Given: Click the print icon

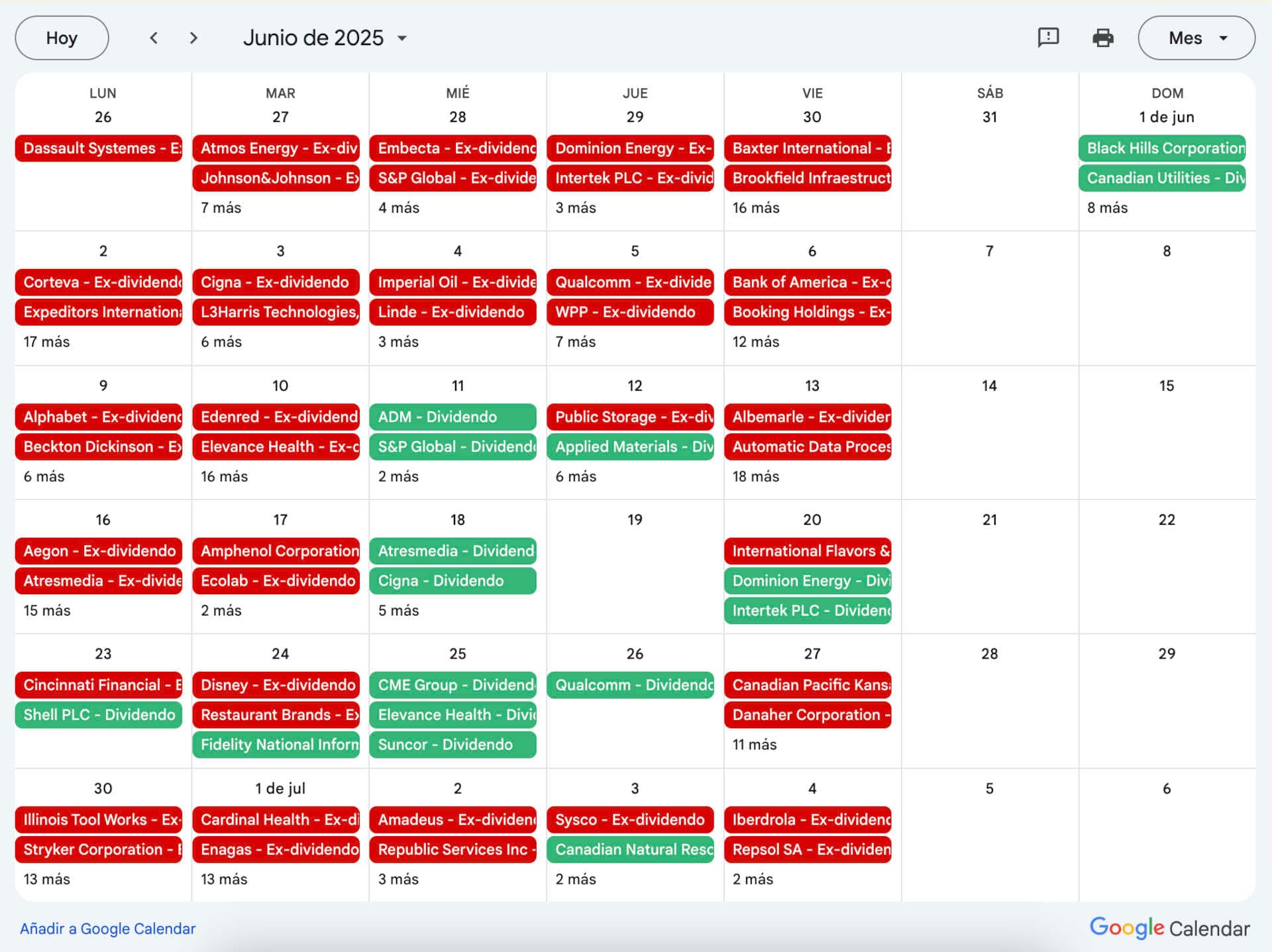Looking at the screenshot, I should [x=1103, y=38].
